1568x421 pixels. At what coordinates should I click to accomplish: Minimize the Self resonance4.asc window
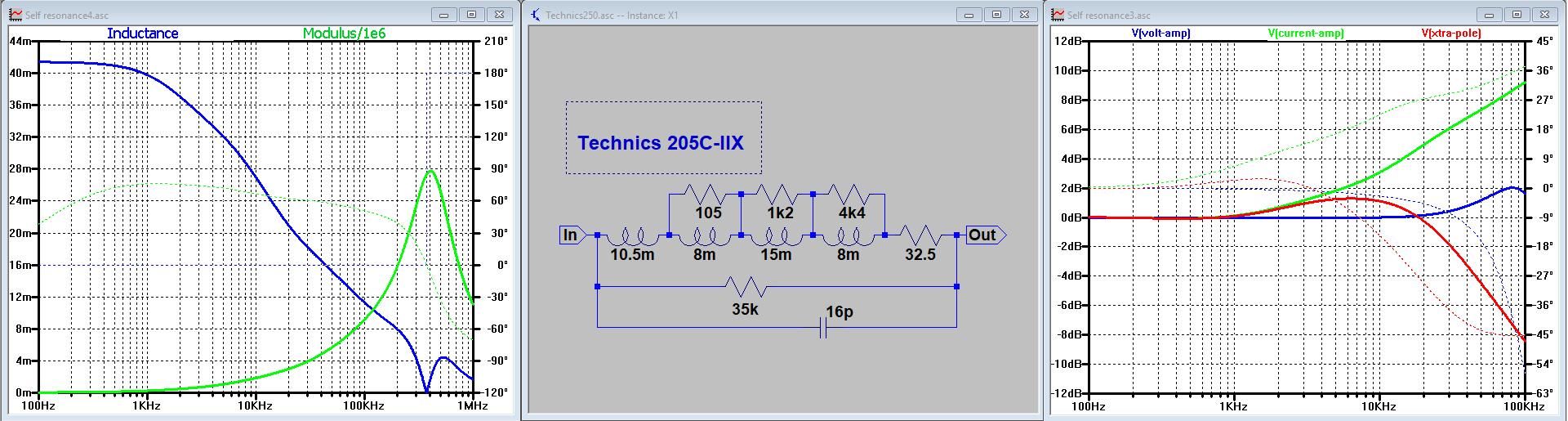pyautogui.click(x=443, y=15)
